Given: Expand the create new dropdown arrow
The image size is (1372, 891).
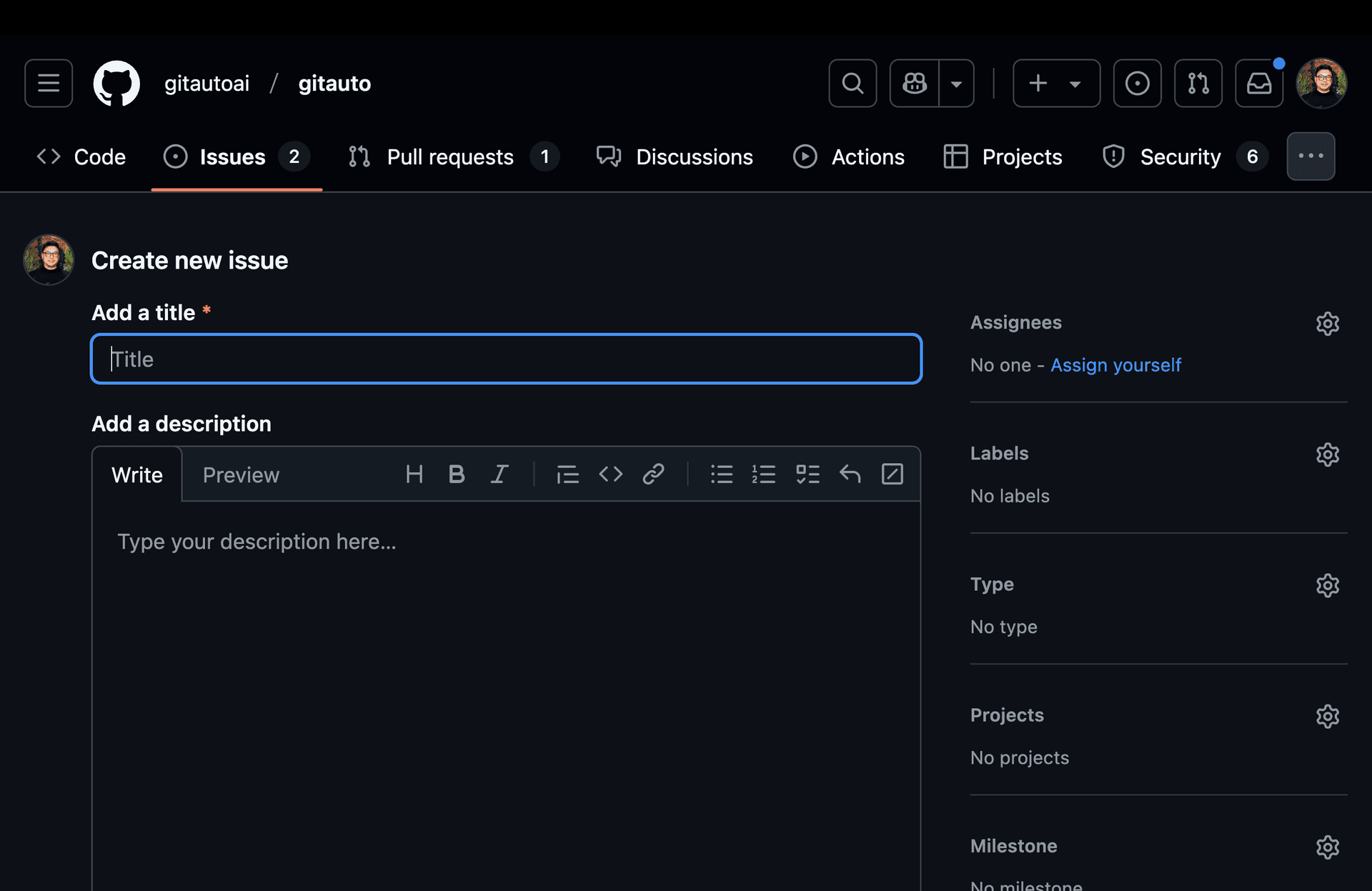Looking at the screenshot, I should (x=1075, y=83).
